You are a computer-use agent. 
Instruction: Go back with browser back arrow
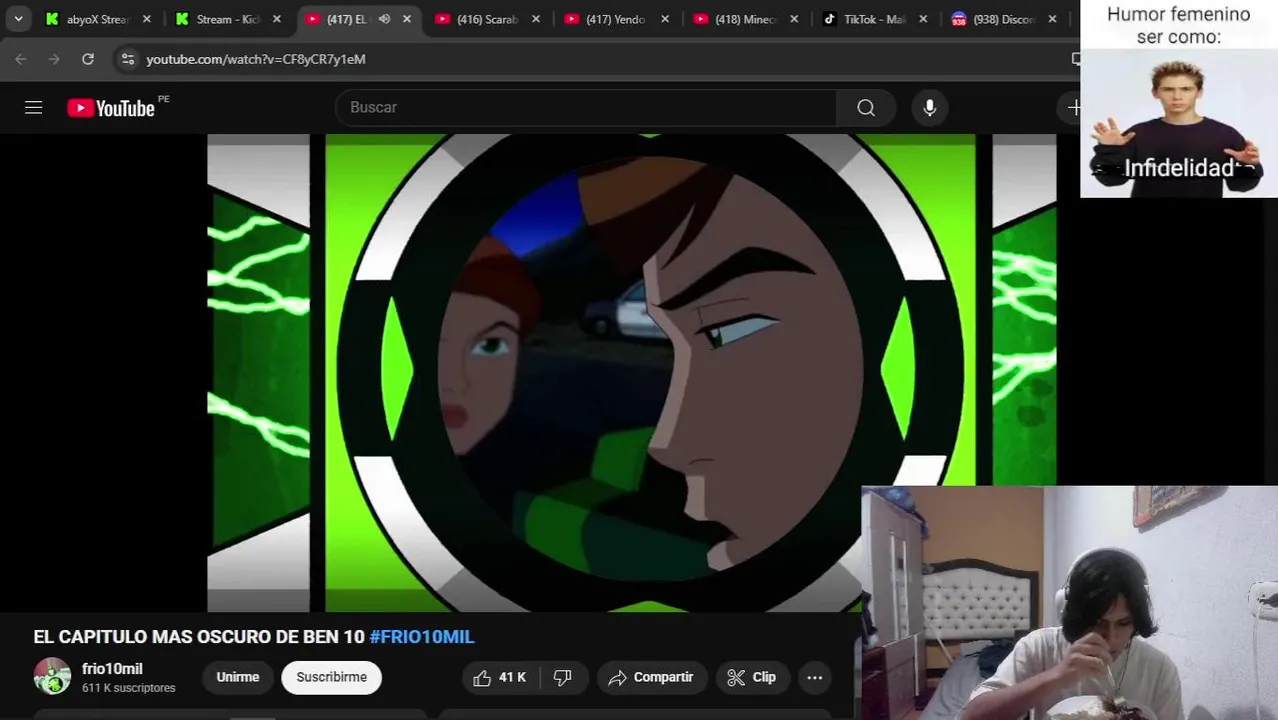[21, 59]
